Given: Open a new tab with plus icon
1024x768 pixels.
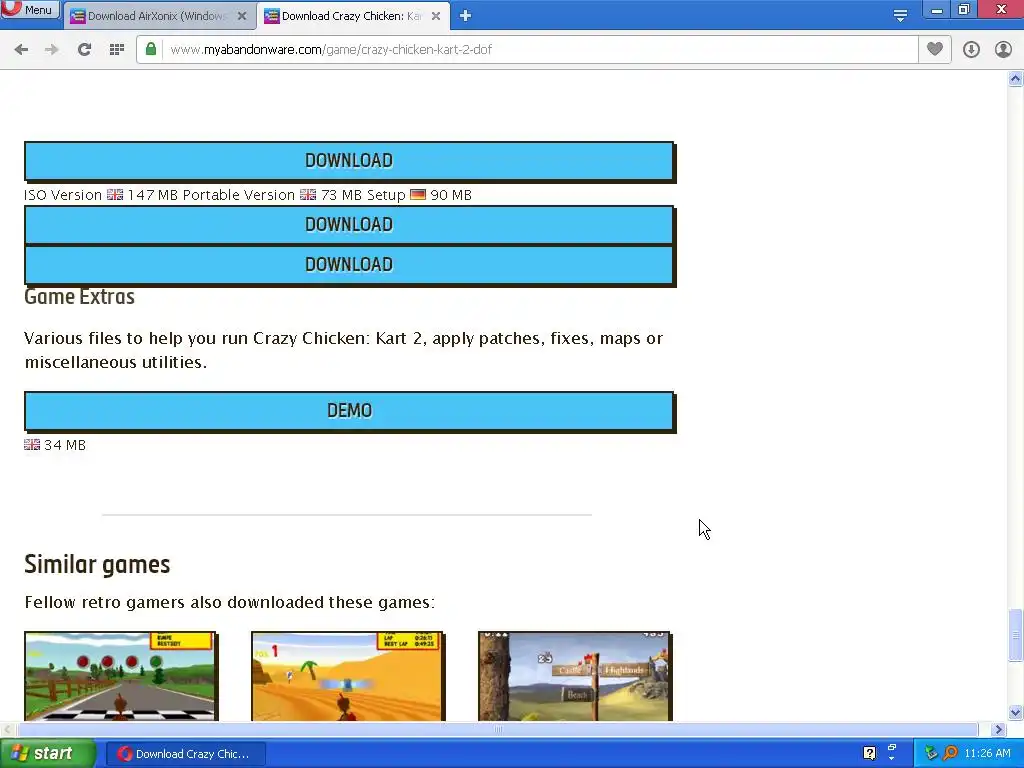Looking at the screenshot, I should tap(465, 16).
